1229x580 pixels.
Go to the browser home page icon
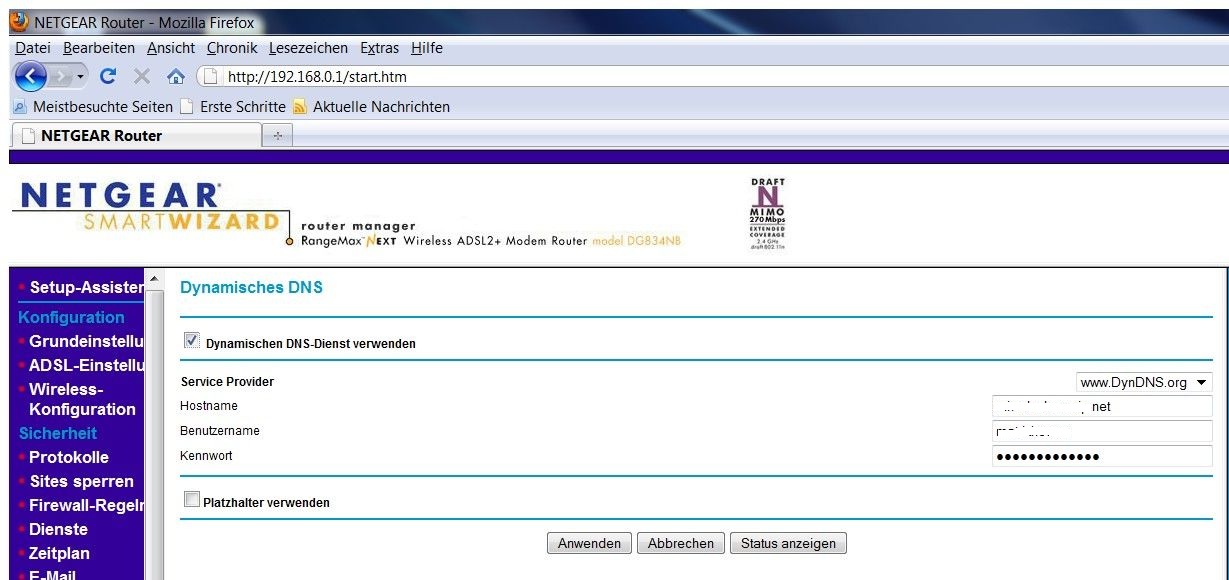(x=176, y=76)
